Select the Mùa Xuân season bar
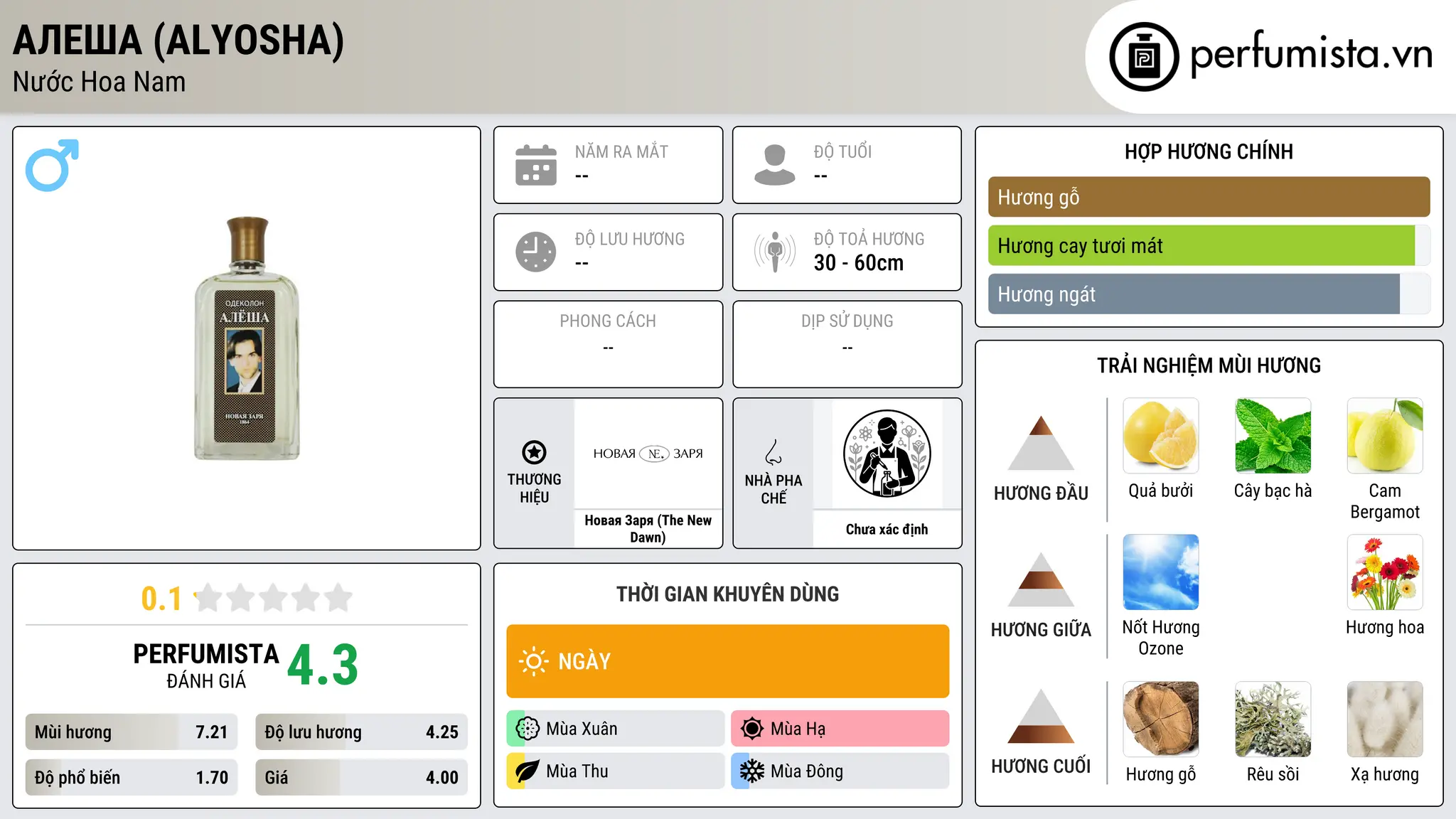1456x819 pixels. click(616, 729)
